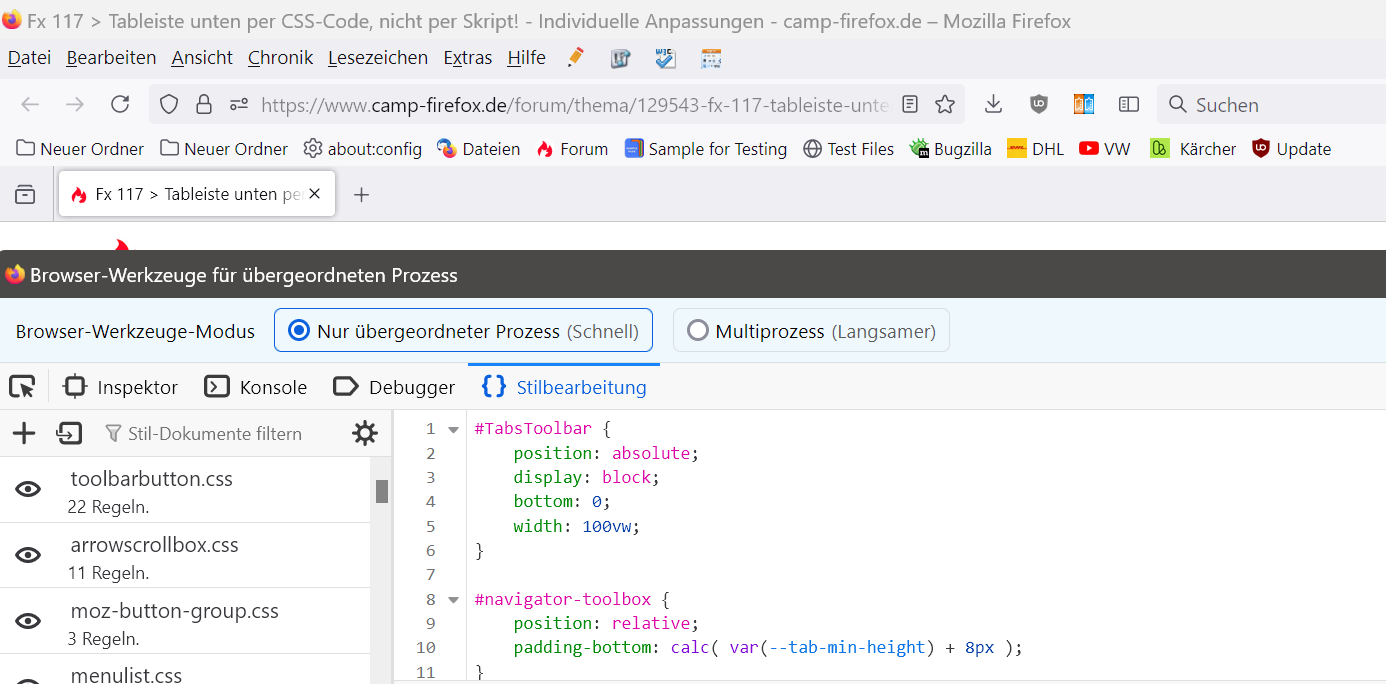
Task: Collapse the #TabsToolbar rule fold arrow
Action: coord(453,430)
